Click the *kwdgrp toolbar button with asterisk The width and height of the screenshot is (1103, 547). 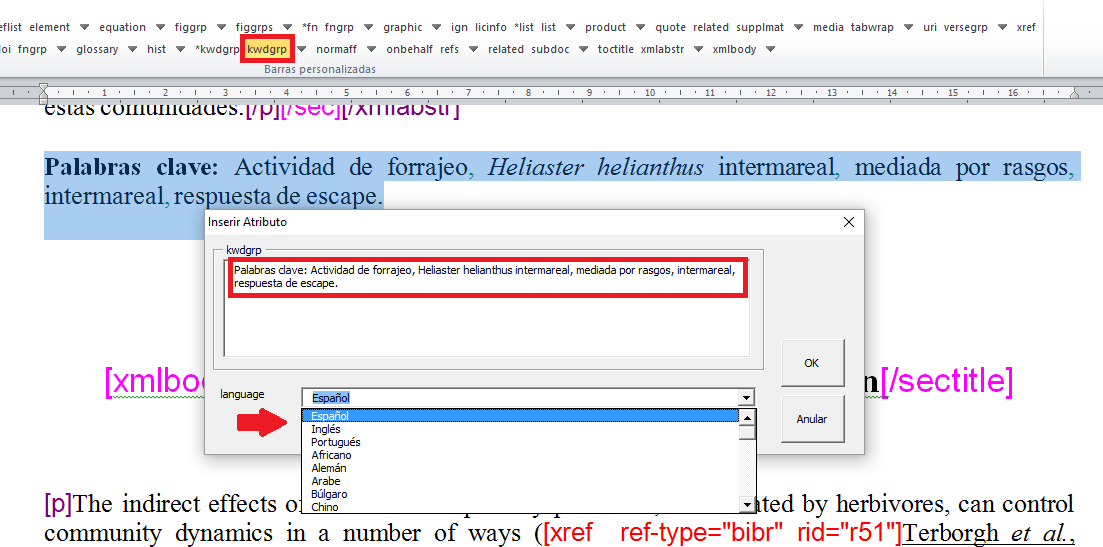pyautogui.click(x=217, y=49)
